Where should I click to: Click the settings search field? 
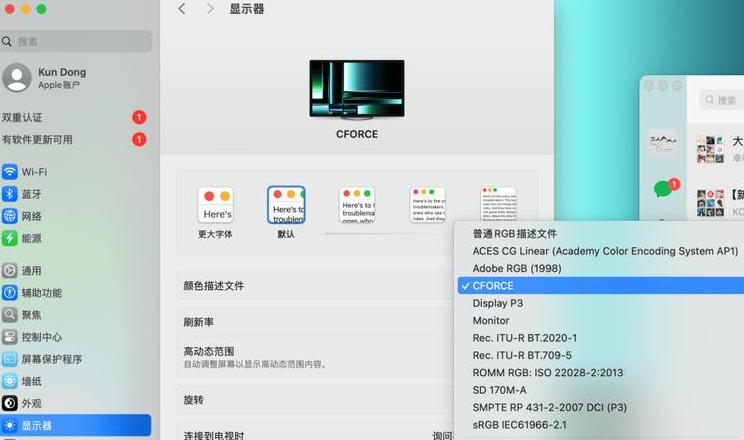[76, 41]
